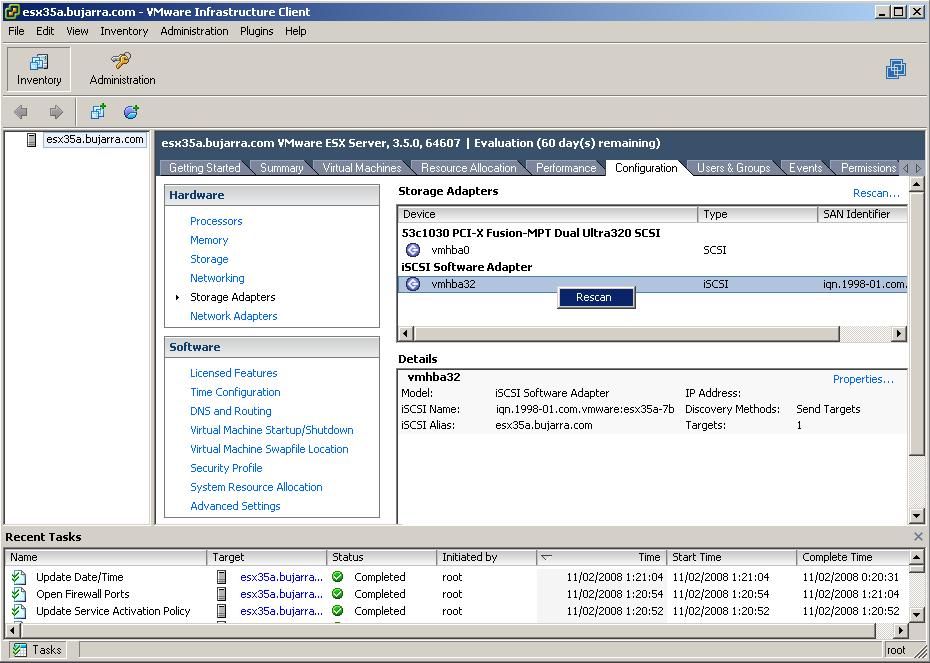Click host icon in Update Date/Time target
The image size is (930, 663).
pos(221,577)
